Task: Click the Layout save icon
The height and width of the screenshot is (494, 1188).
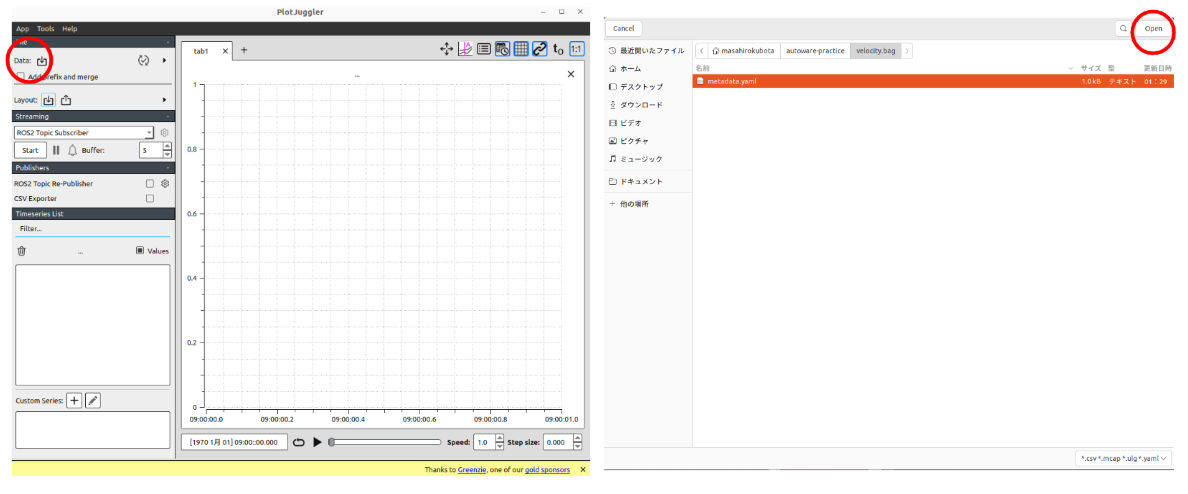Action: (x=66, y=100)
